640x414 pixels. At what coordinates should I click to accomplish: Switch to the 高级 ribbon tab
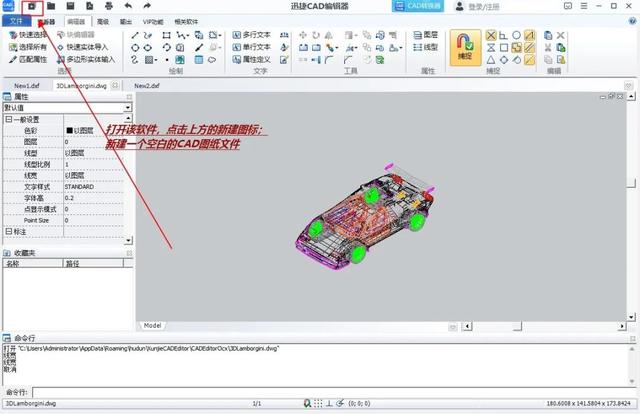pos(103,22)
